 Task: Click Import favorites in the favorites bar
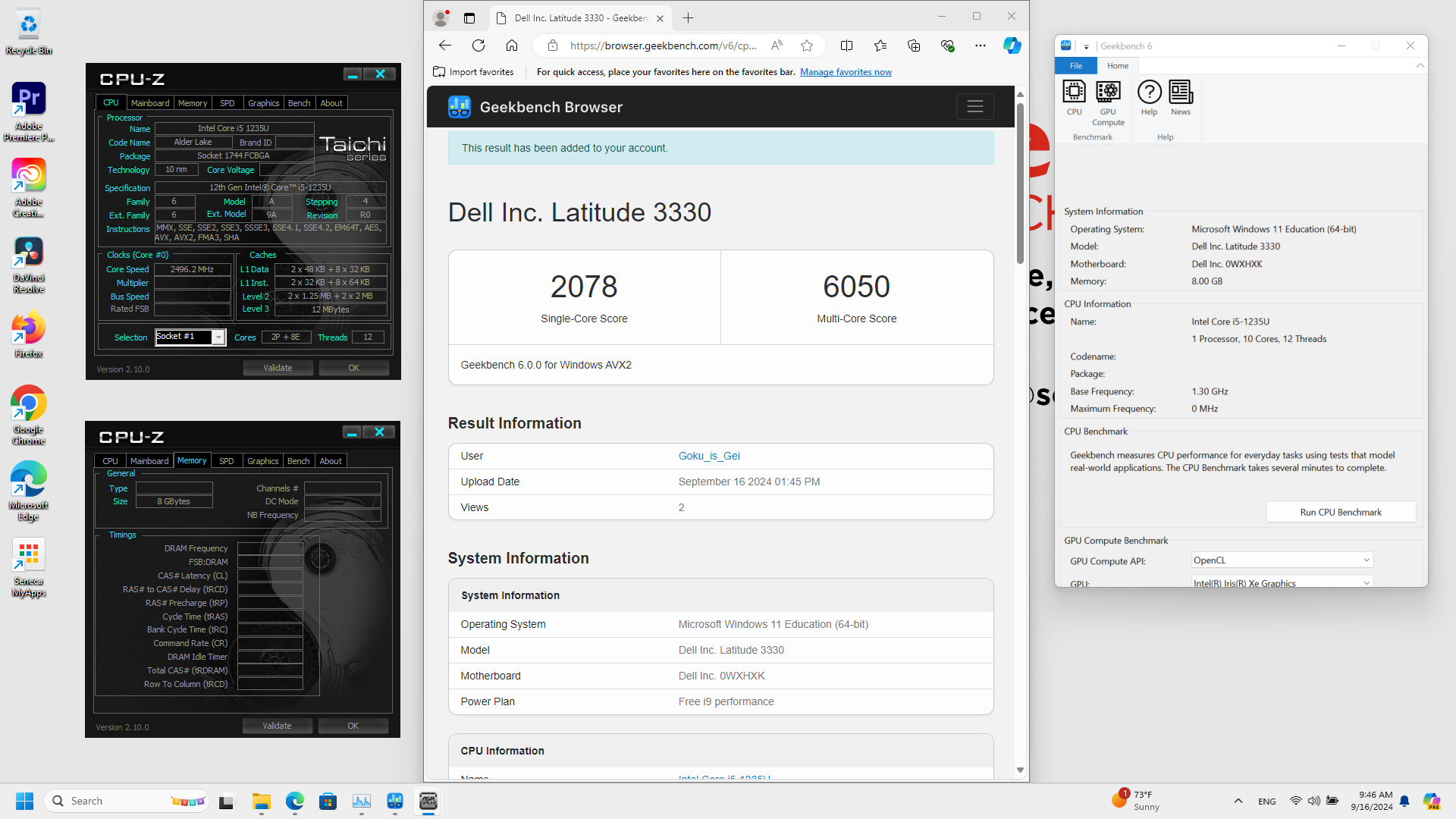tap(473, 72)
